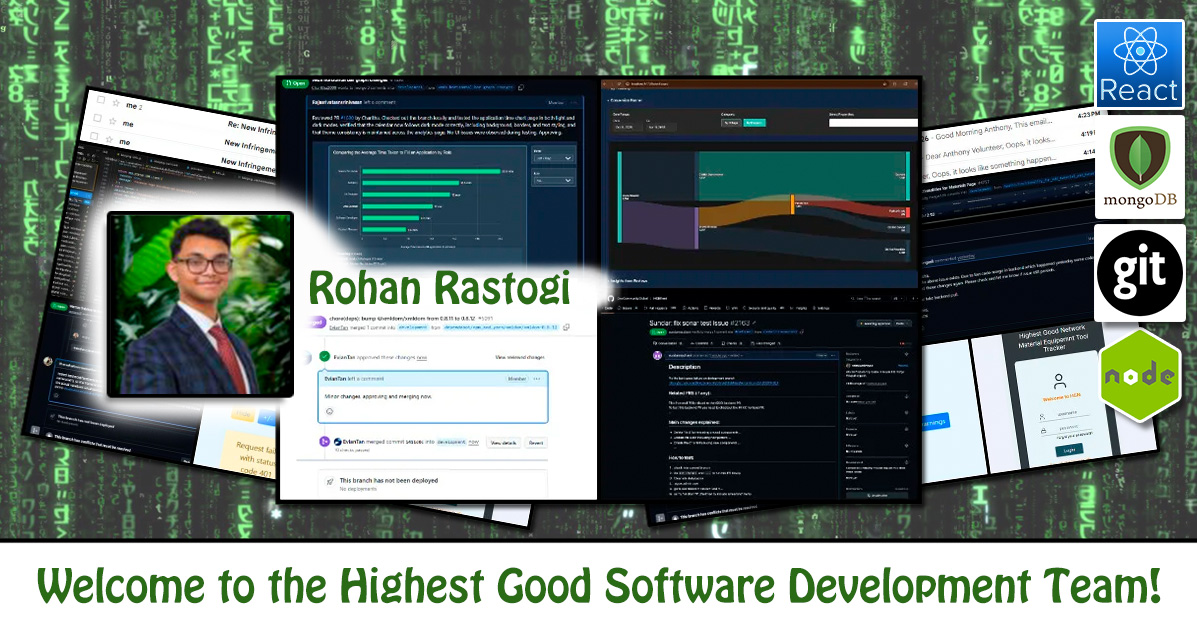This screenshot has width=1197, height=627.
Task: Click the user avatar icon on the HGN login card
Action: pyautogui.click(x=1059, y=380)
